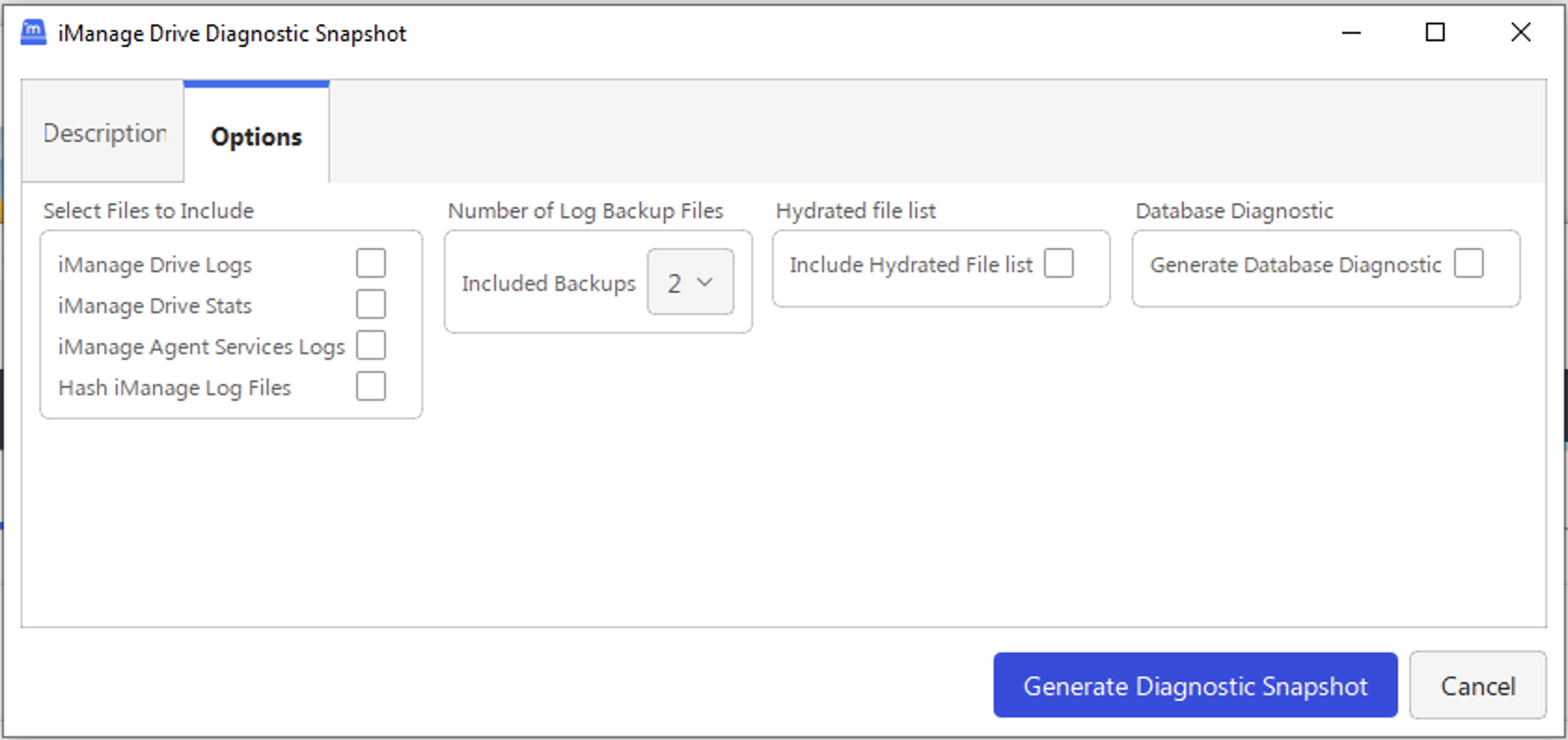The image size is (1568, 740).
Task: Open the Included Backups count dropdown
Action: tap(690, 282)
